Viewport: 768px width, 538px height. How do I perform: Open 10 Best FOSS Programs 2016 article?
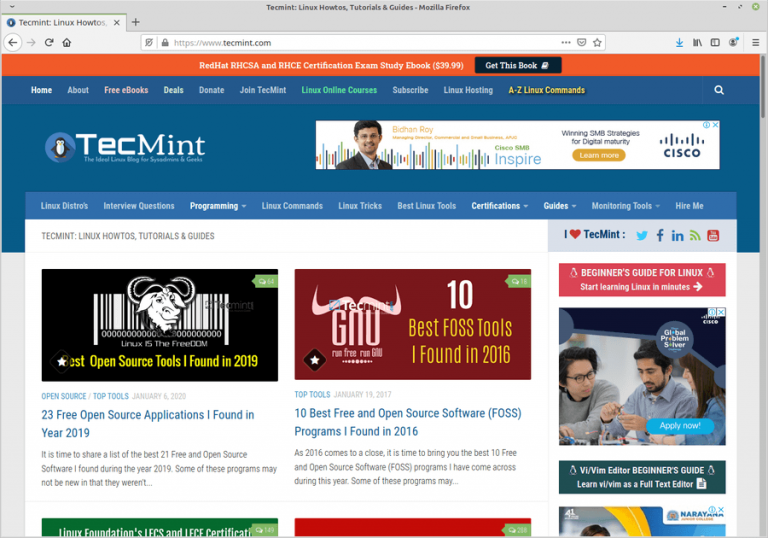(x=408, y=422)
